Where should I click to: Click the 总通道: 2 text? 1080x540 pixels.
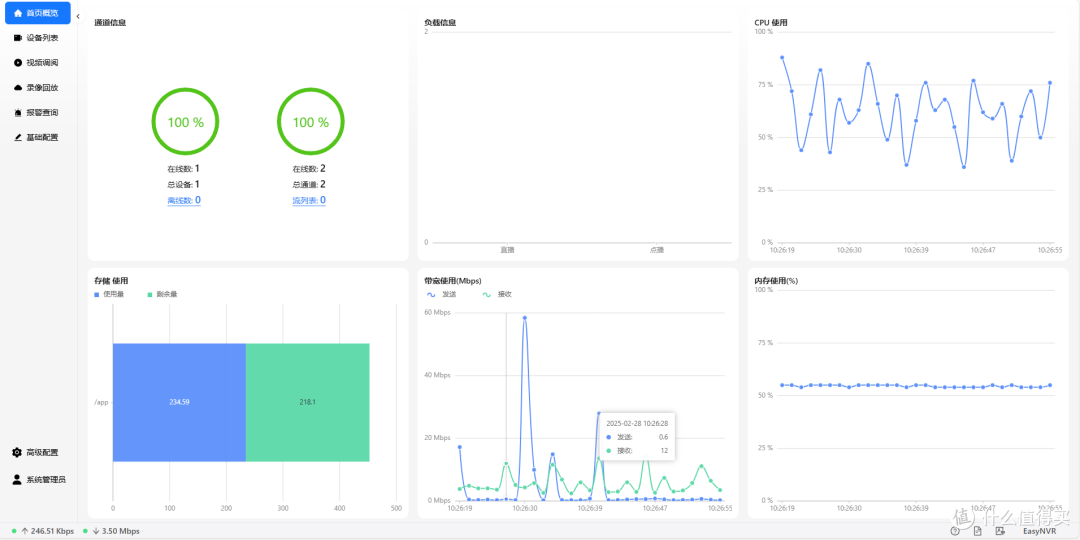point(309,184)
